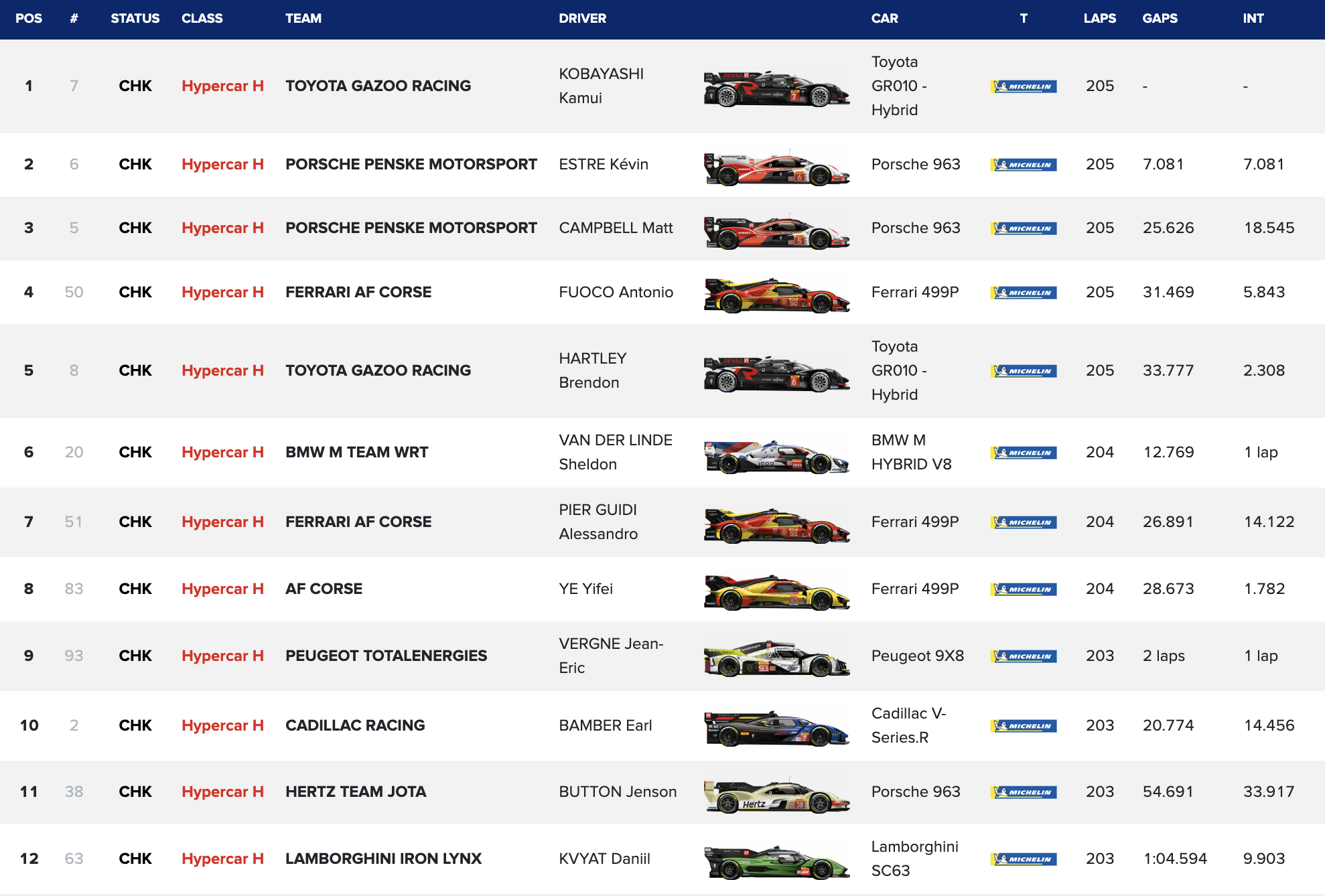Click the green Lamborghini SC63 car image

776,861
